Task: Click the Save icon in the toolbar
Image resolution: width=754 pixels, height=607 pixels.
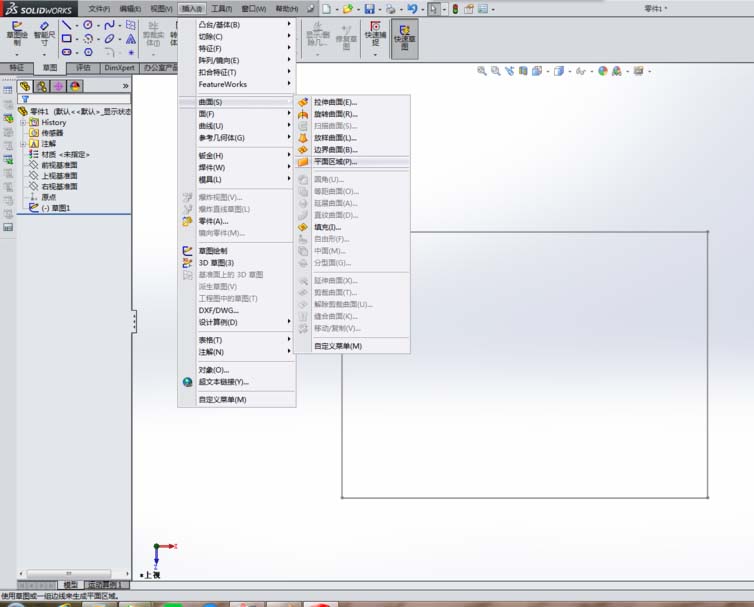Action: [369, 9]
